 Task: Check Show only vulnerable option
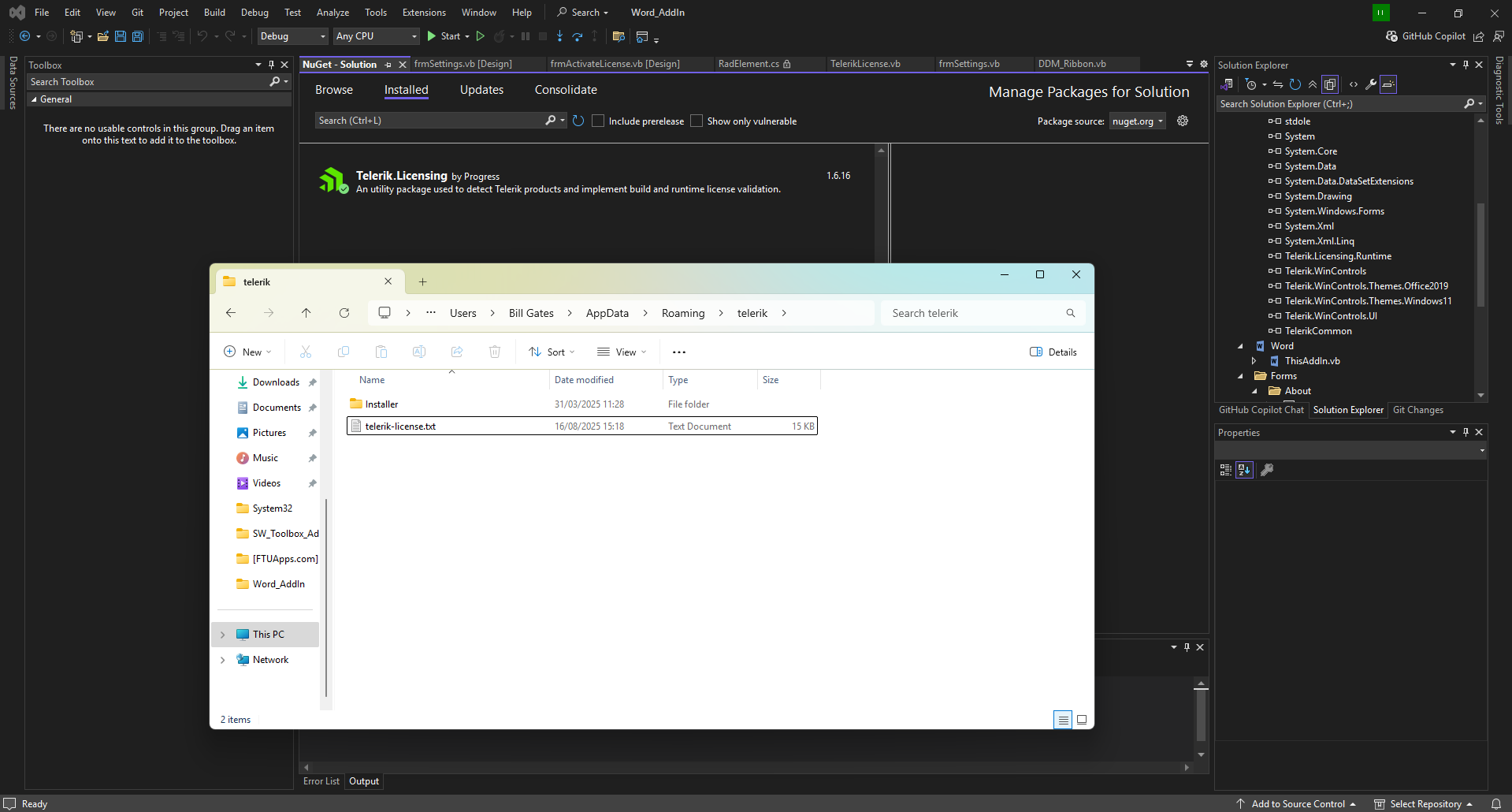coord(697,121)
